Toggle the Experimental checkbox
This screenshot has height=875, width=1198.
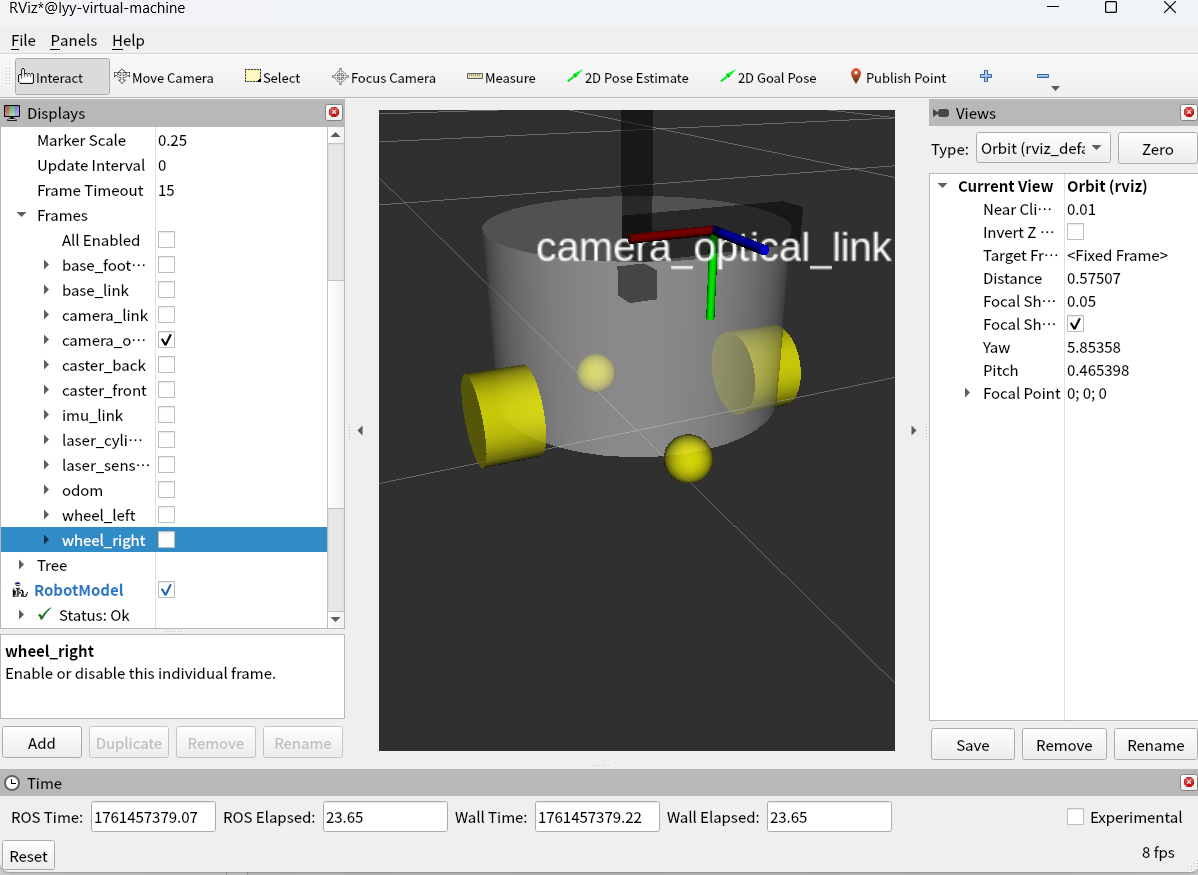pyautogui.click(x=1075, y=817)
